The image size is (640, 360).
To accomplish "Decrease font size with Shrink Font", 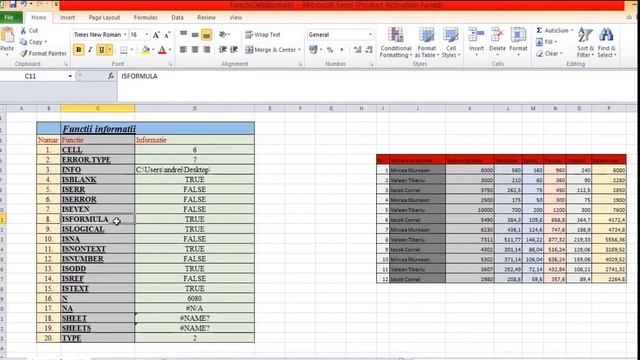I will tap(167, 35).
